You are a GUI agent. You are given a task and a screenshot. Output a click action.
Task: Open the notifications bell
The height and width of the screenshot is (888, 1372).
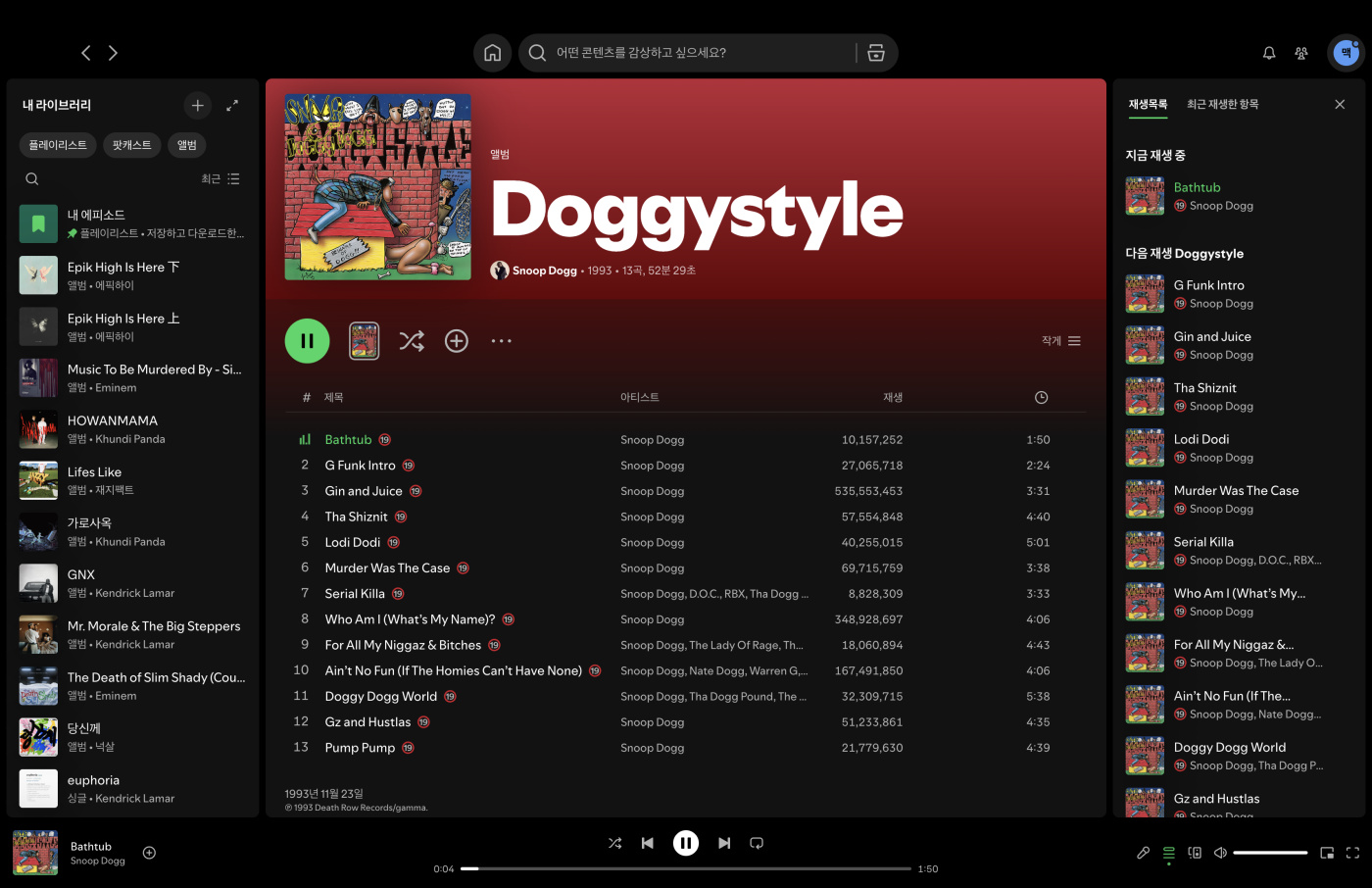coord(1269,53)
